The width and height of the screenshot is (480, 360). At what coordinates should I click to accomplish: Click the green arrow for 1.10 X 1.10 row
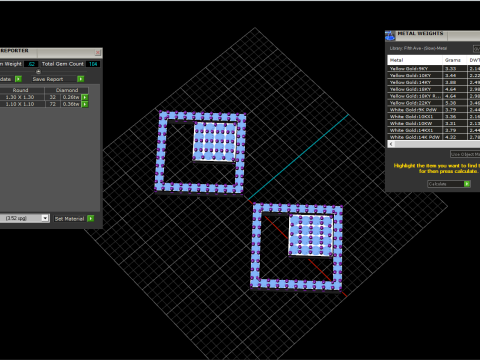pos(85,104)
